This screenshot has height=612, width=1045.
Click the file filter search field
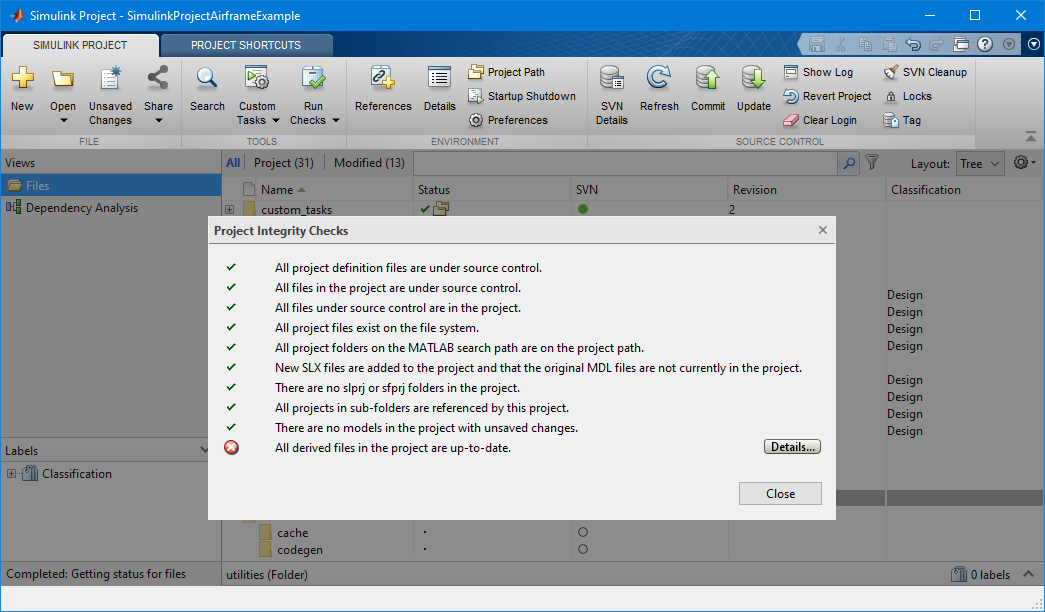pos(625,163)
